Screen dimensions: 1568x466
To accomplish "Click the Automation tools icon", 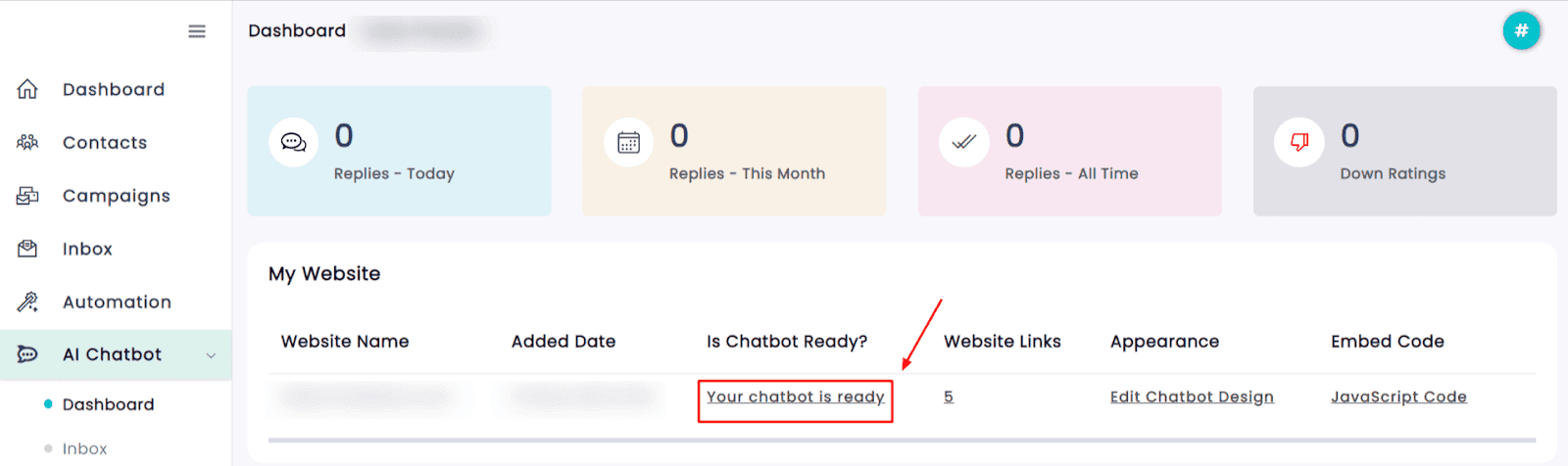I will click(27, 302).
